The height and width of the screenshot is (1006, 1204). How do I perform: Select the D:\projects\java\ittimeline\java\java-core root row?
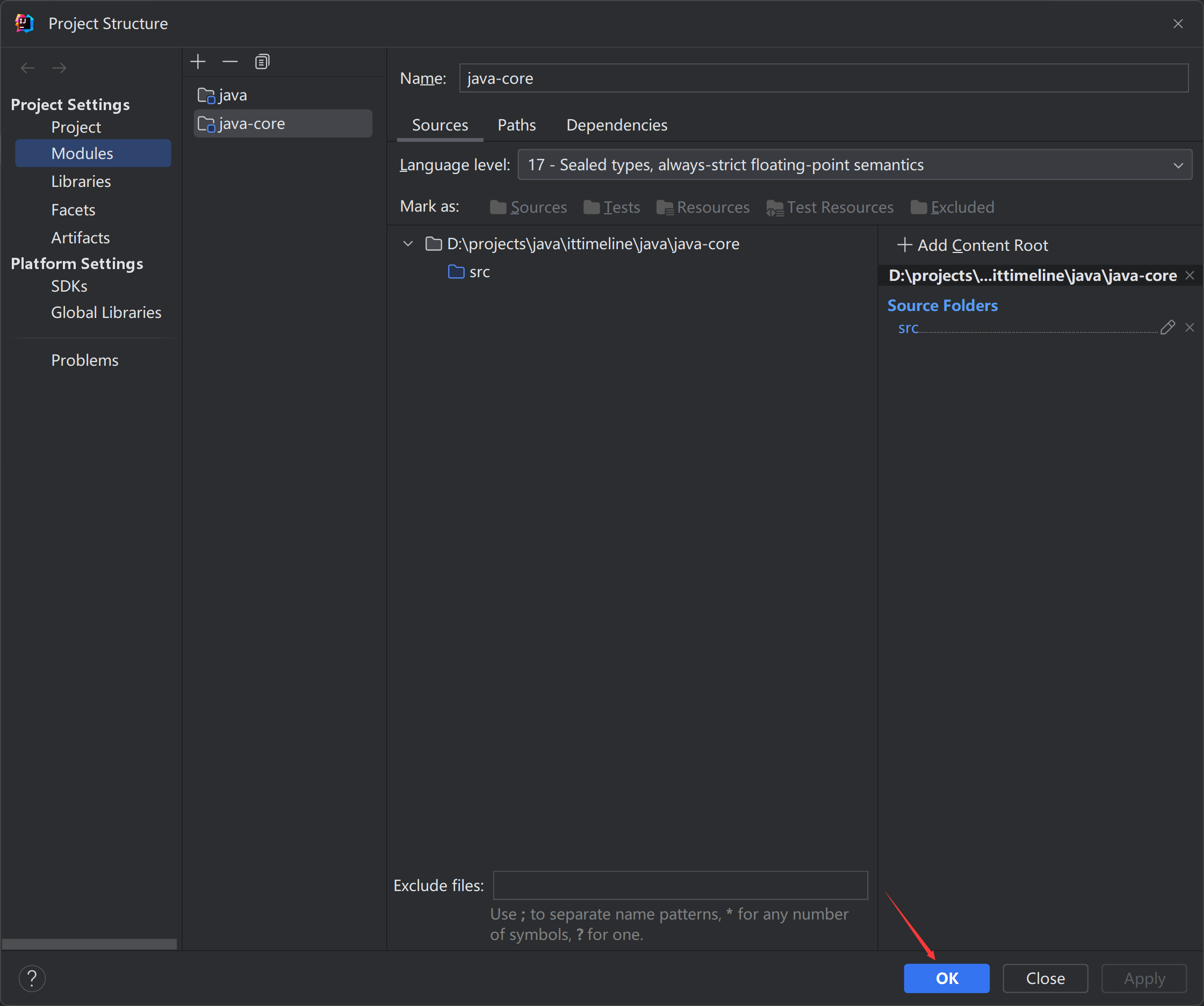(582, 244)
